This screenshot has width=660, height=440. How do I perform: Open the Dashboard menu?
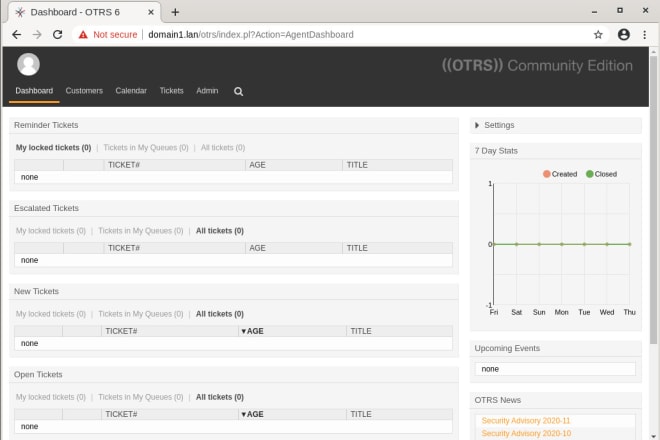(34, 91)
